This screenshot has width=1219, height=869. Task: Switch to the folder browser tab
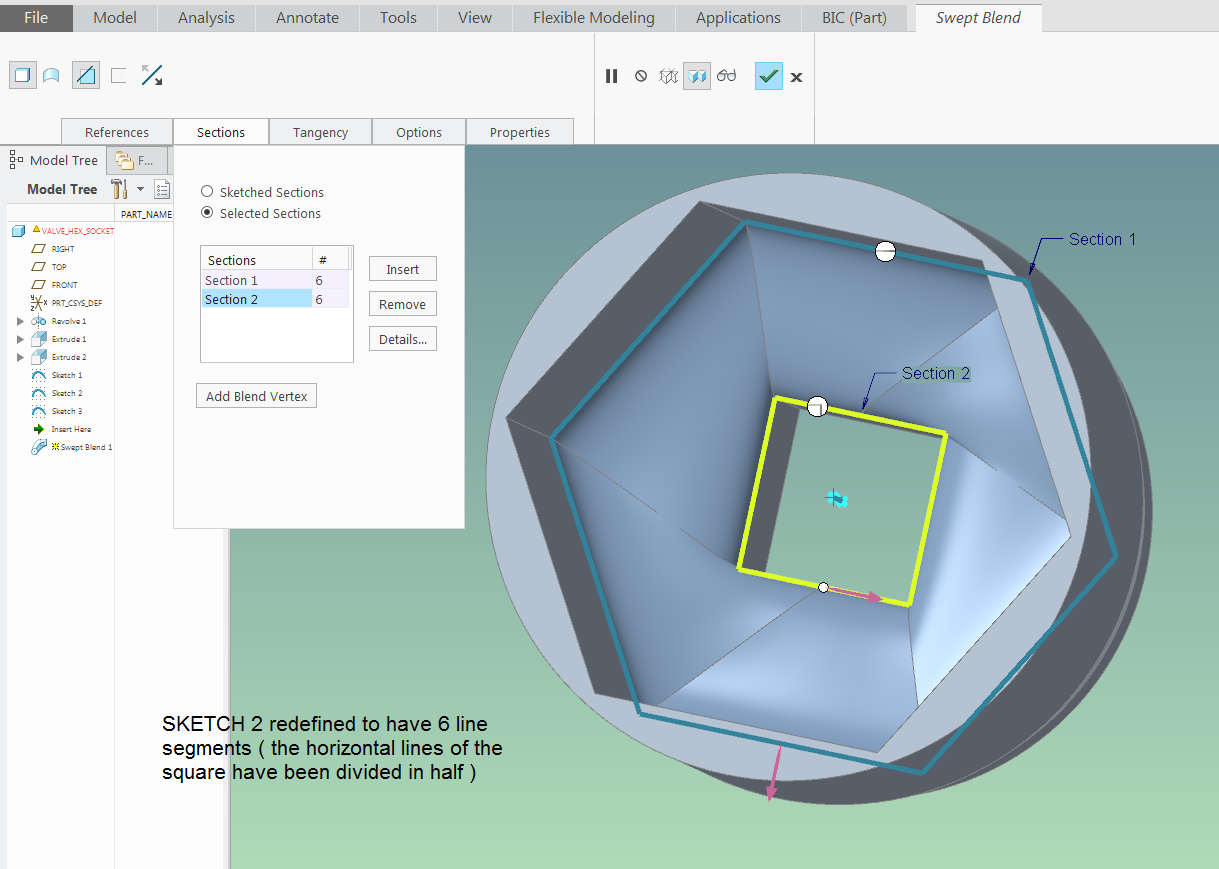tap(136, 160)
